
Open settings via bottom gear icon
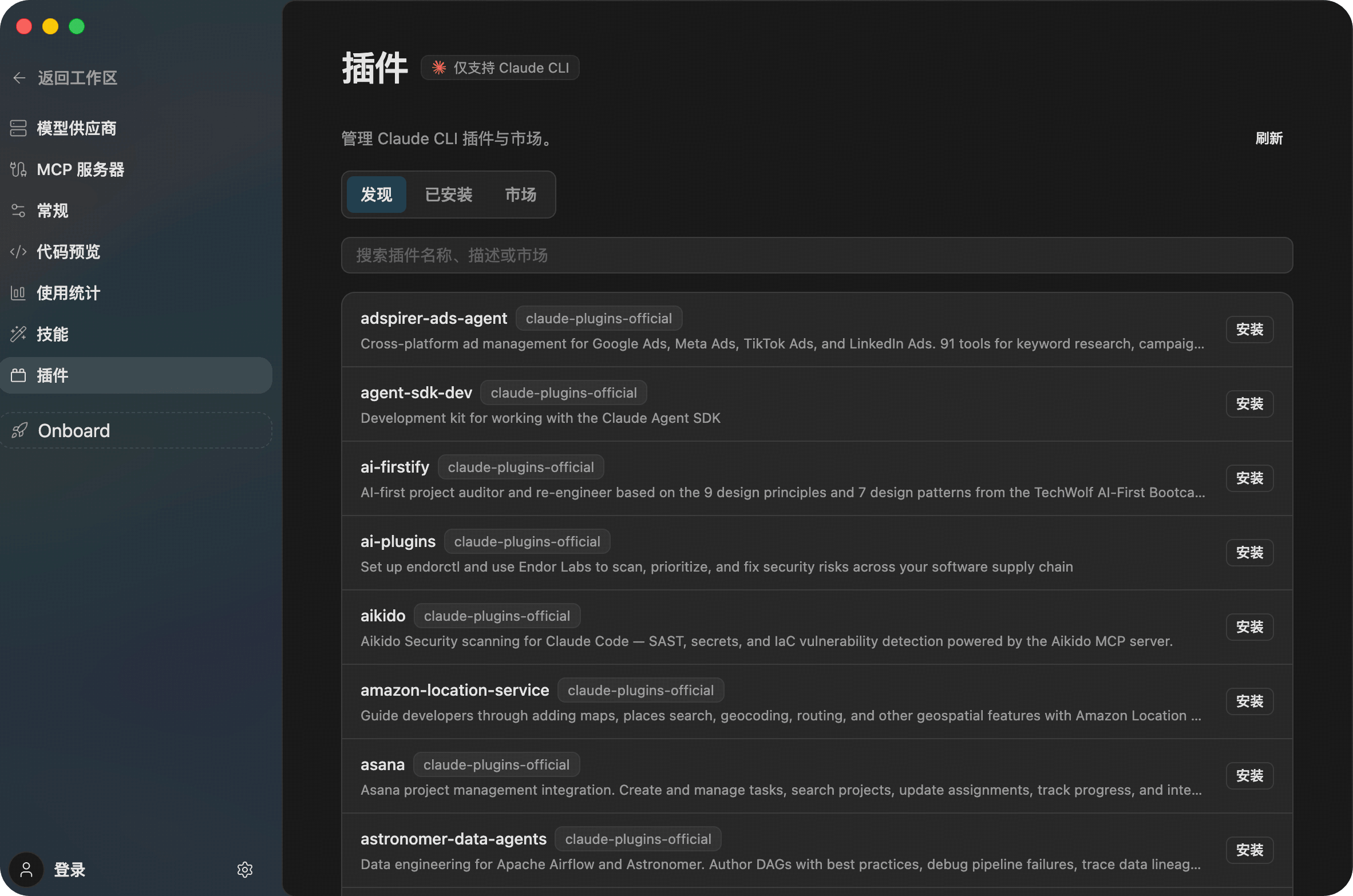tap(244, 870)
